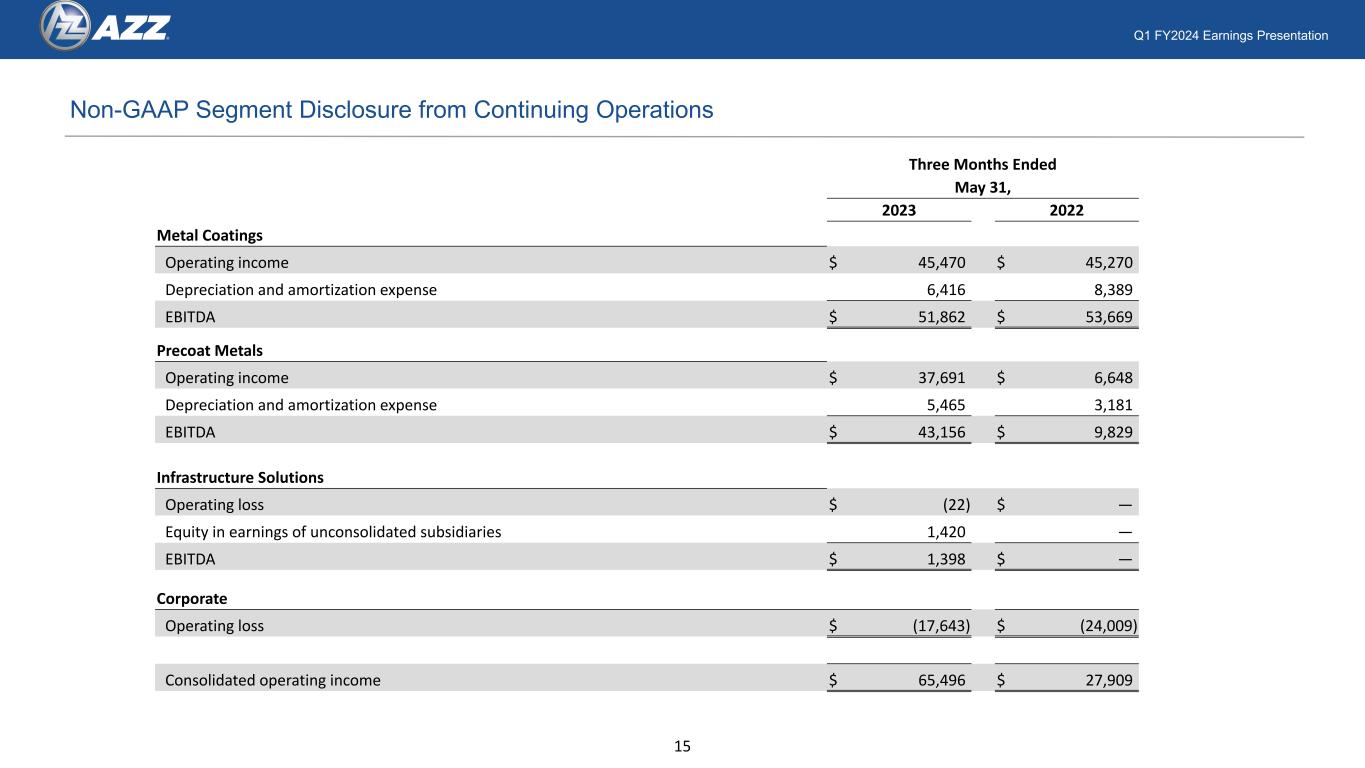This screenshot has height=768, width=1365.
Task: Select the 2022 column header
Action: 1067,210
